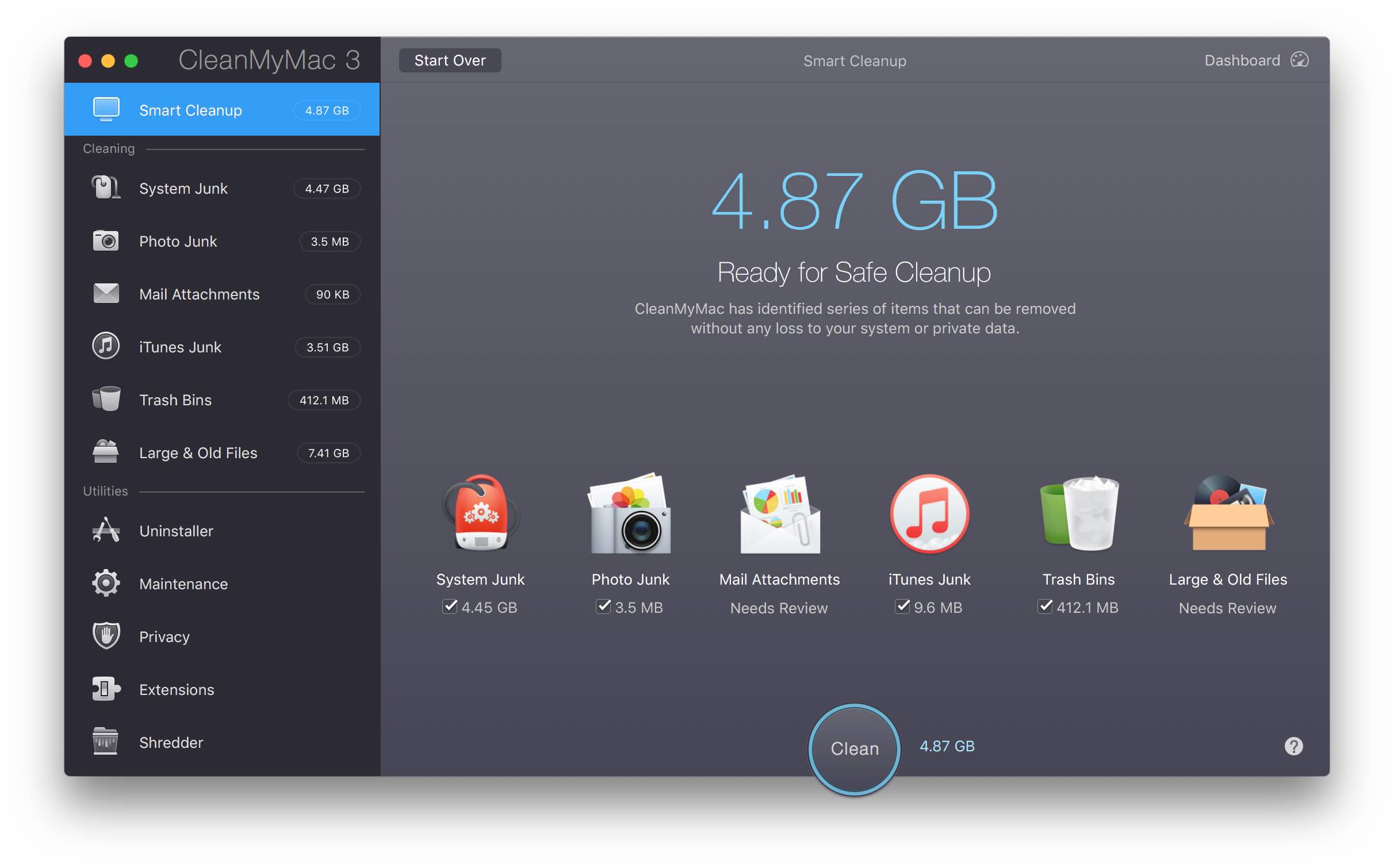
Task: Uncheck the Trash Bins 412.1 MB checkbox
Action: [x=1045, y=606]
